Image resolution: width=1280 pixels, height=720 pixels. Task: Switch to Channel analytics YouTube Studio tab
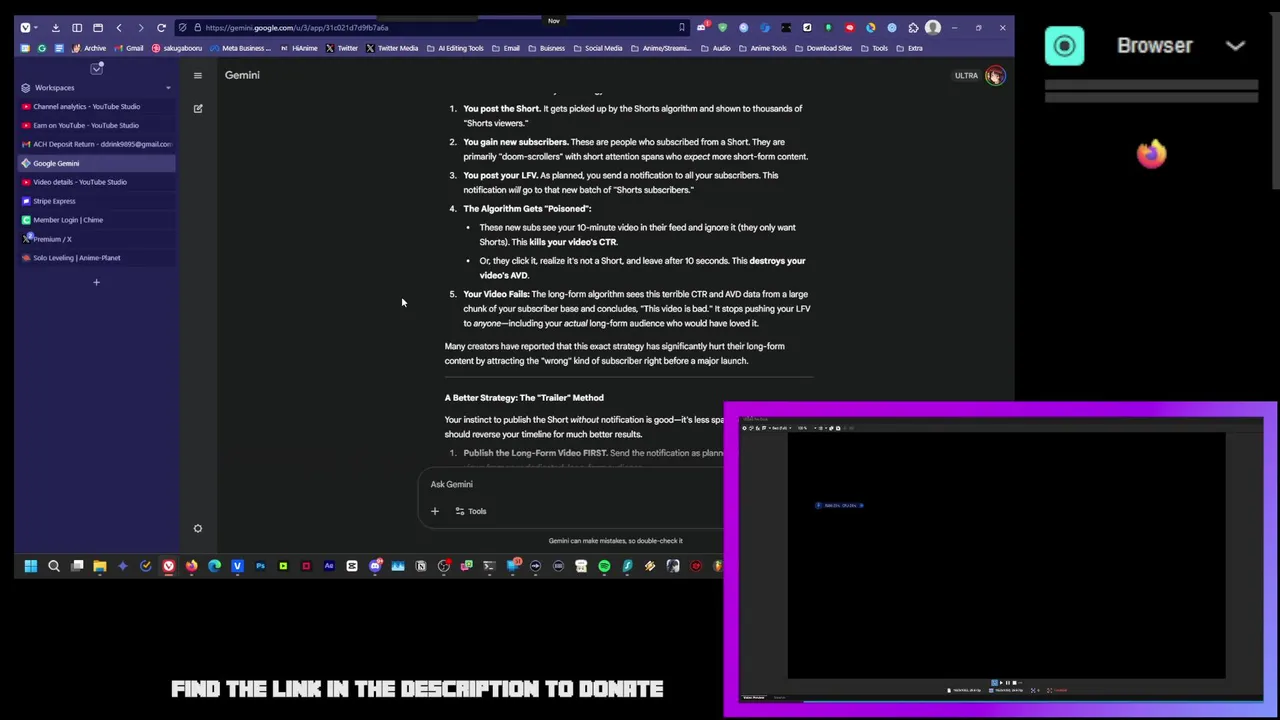pyautogui.click(x=96, y=106)
